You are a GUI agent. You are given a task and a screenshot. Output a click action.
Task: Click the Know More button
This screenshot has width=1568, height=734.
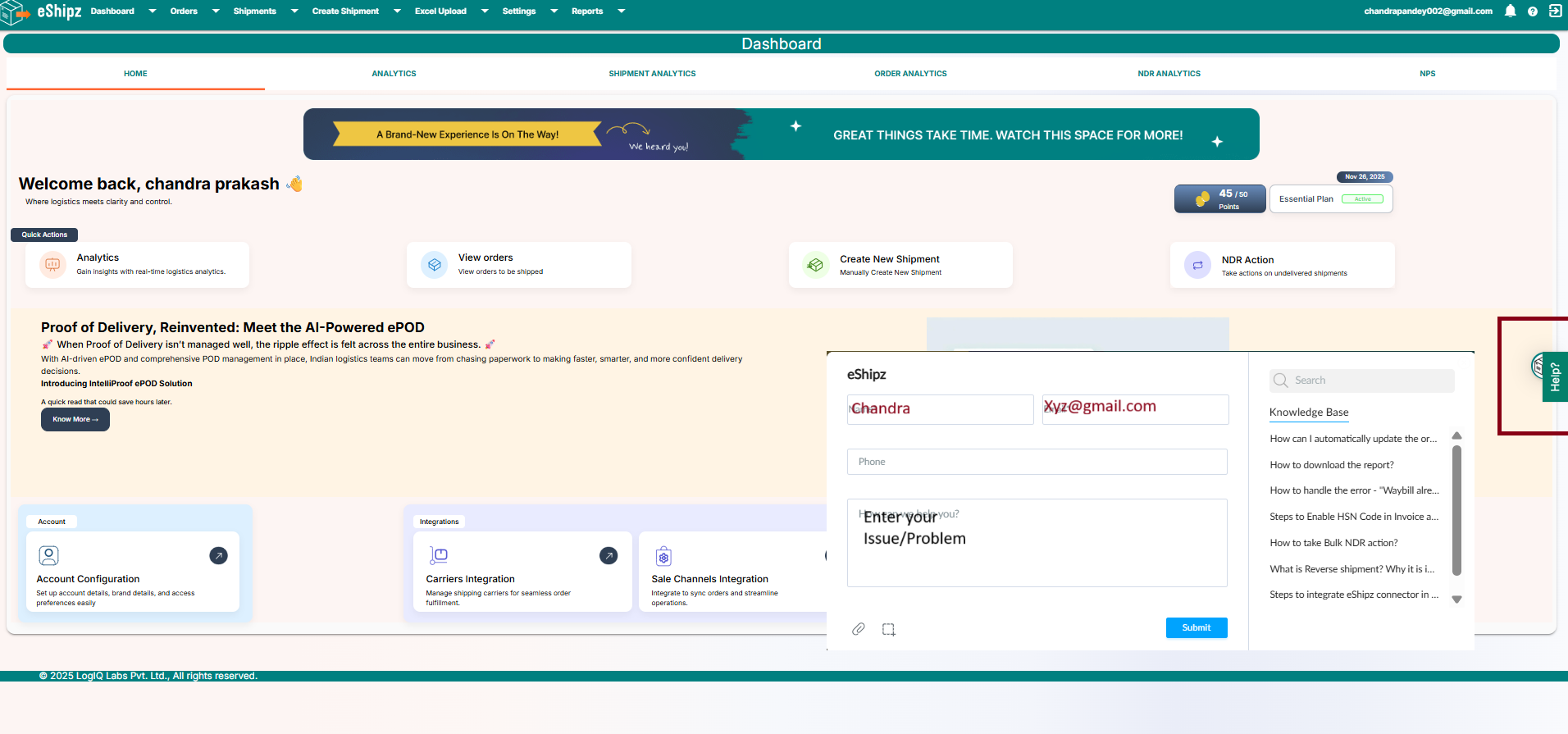[75, 419]
